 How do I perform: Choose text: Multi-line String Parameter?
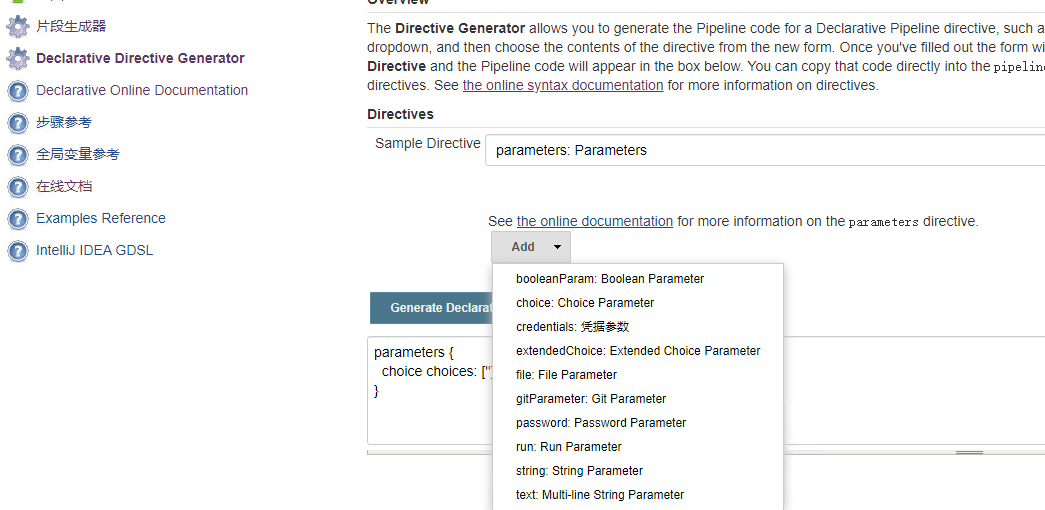coord(600,495)
